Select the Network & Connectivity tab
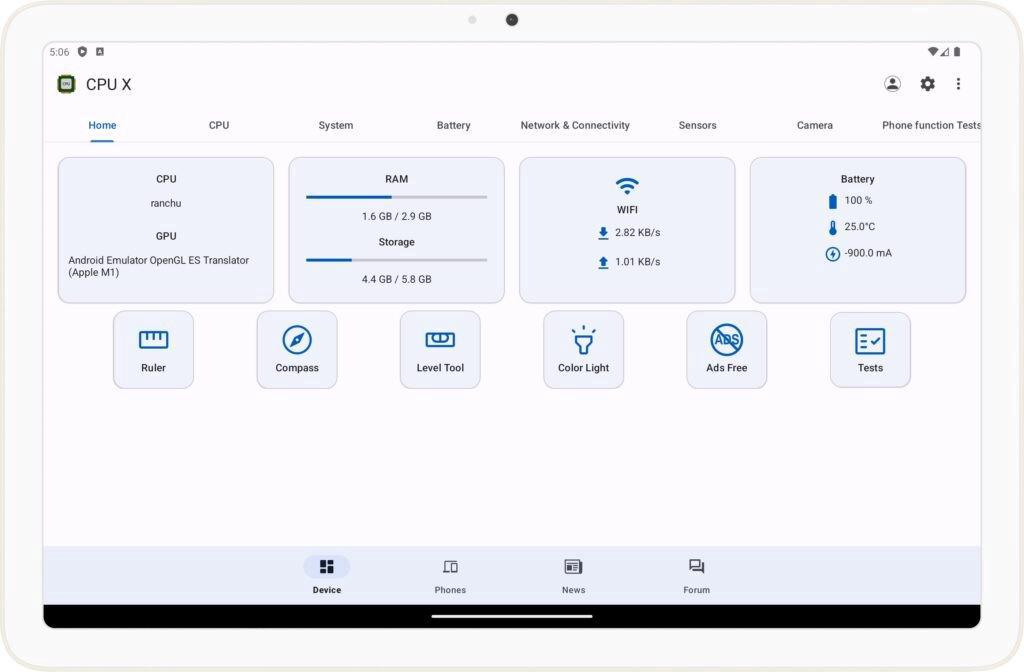 click(x=574, y=125)
